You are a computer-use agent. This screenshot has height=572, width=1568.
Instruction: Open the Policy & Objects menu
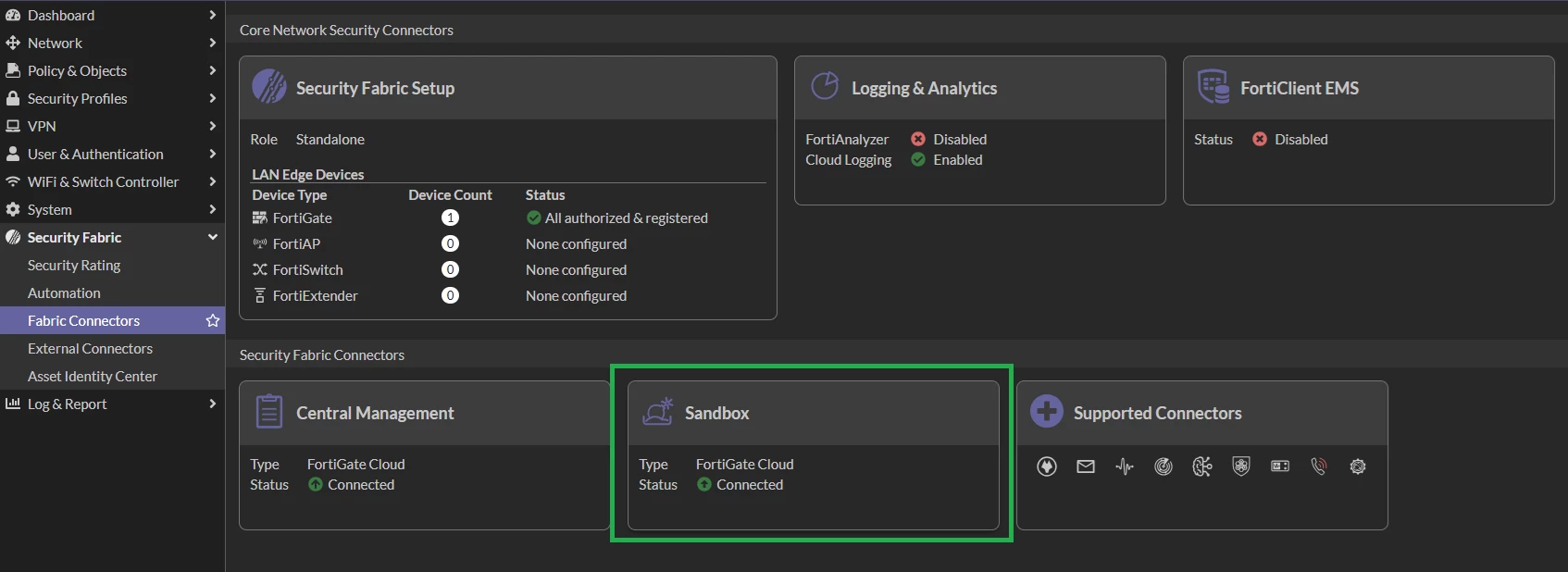click(112, 70)
